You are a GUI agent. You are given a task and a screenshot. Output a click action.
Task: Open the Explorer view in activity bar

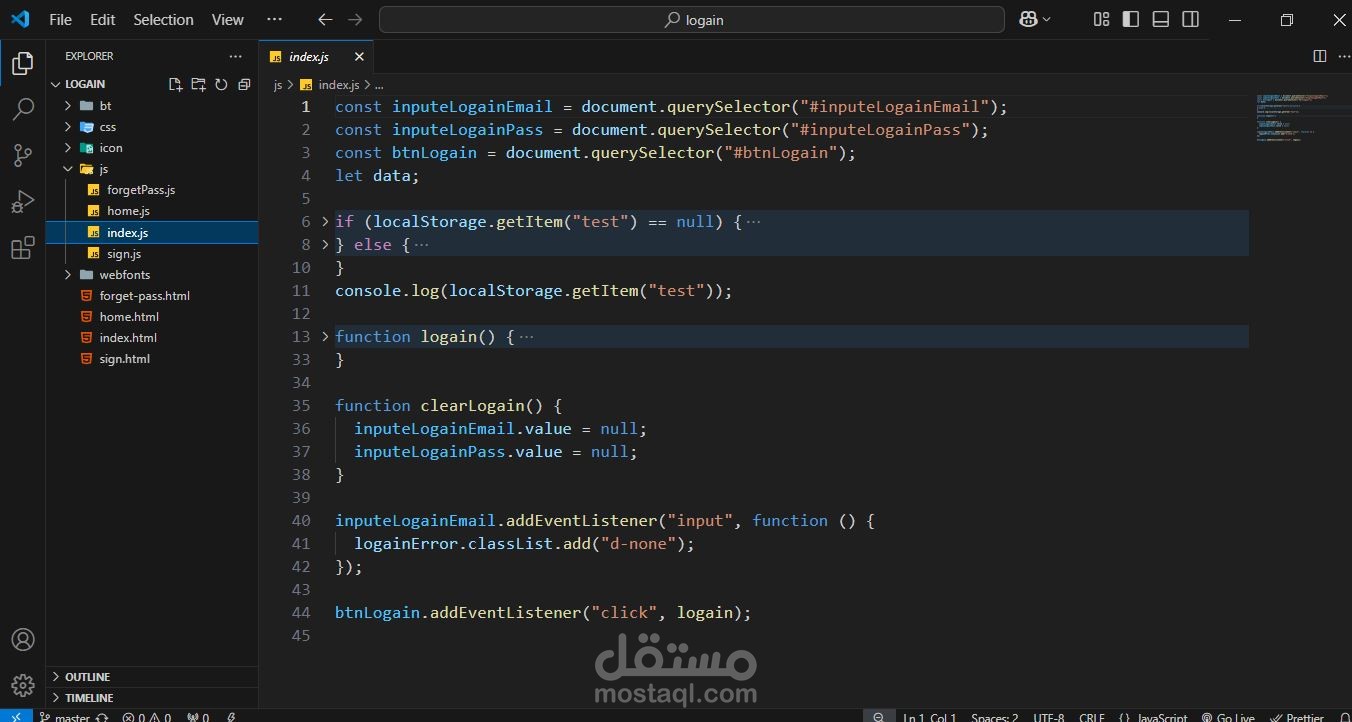coord(22,65)
